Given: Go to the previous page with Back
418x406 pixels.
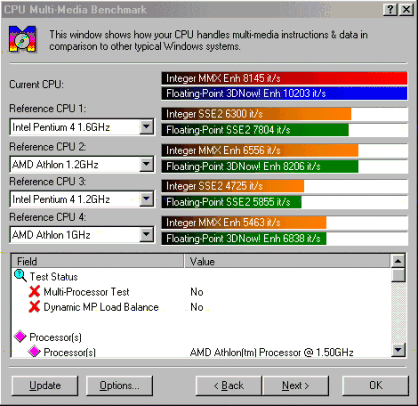Looking at the screenshot, I should 229,386.
